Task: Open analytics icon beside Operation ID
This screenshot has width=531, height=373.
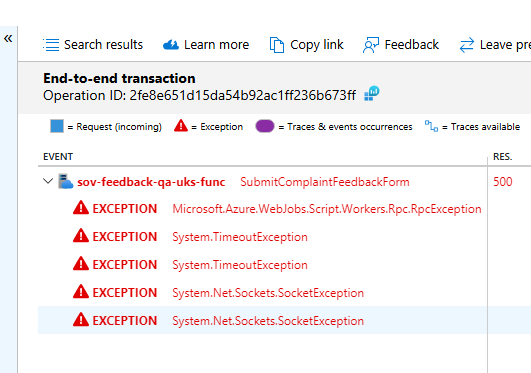Action: click(x=371, y=94)
